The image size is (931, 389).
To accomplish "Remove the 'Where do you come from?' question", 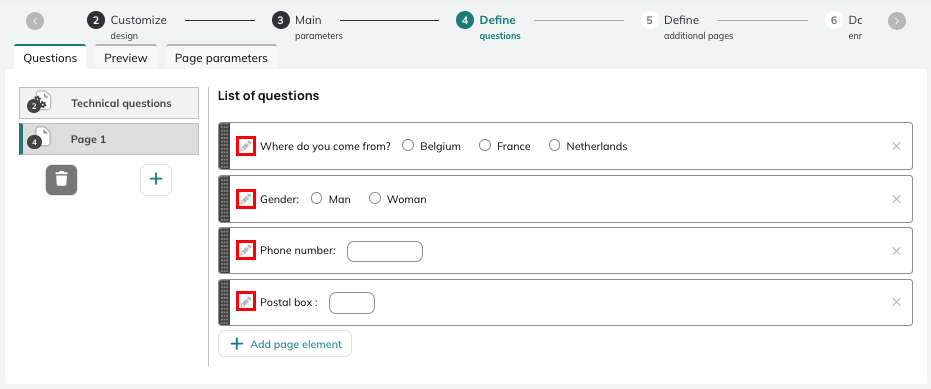I will click(x=897, y=146).
